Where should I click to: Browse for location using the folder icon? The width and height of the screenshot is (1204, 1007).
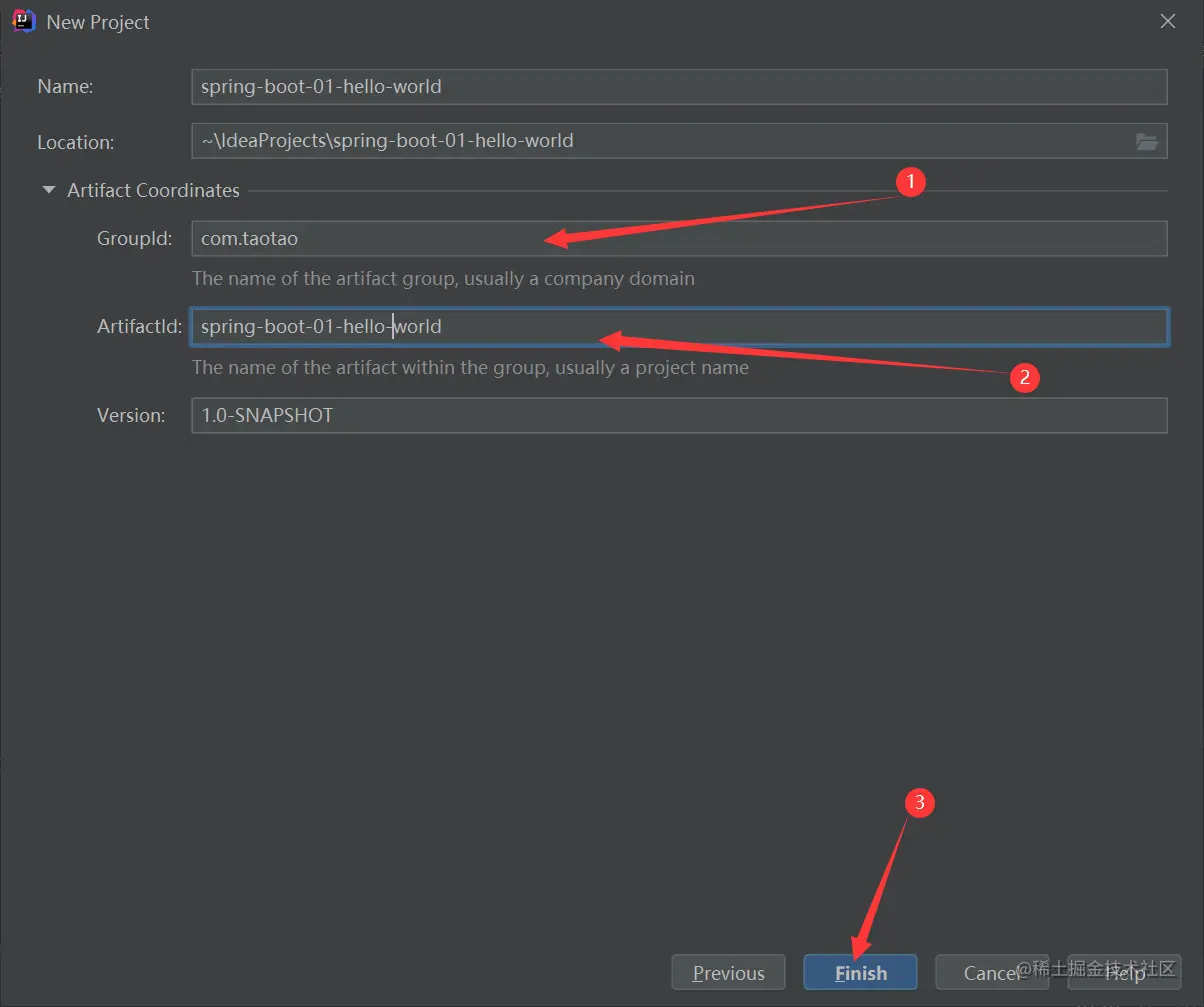tap(1147, 141)
